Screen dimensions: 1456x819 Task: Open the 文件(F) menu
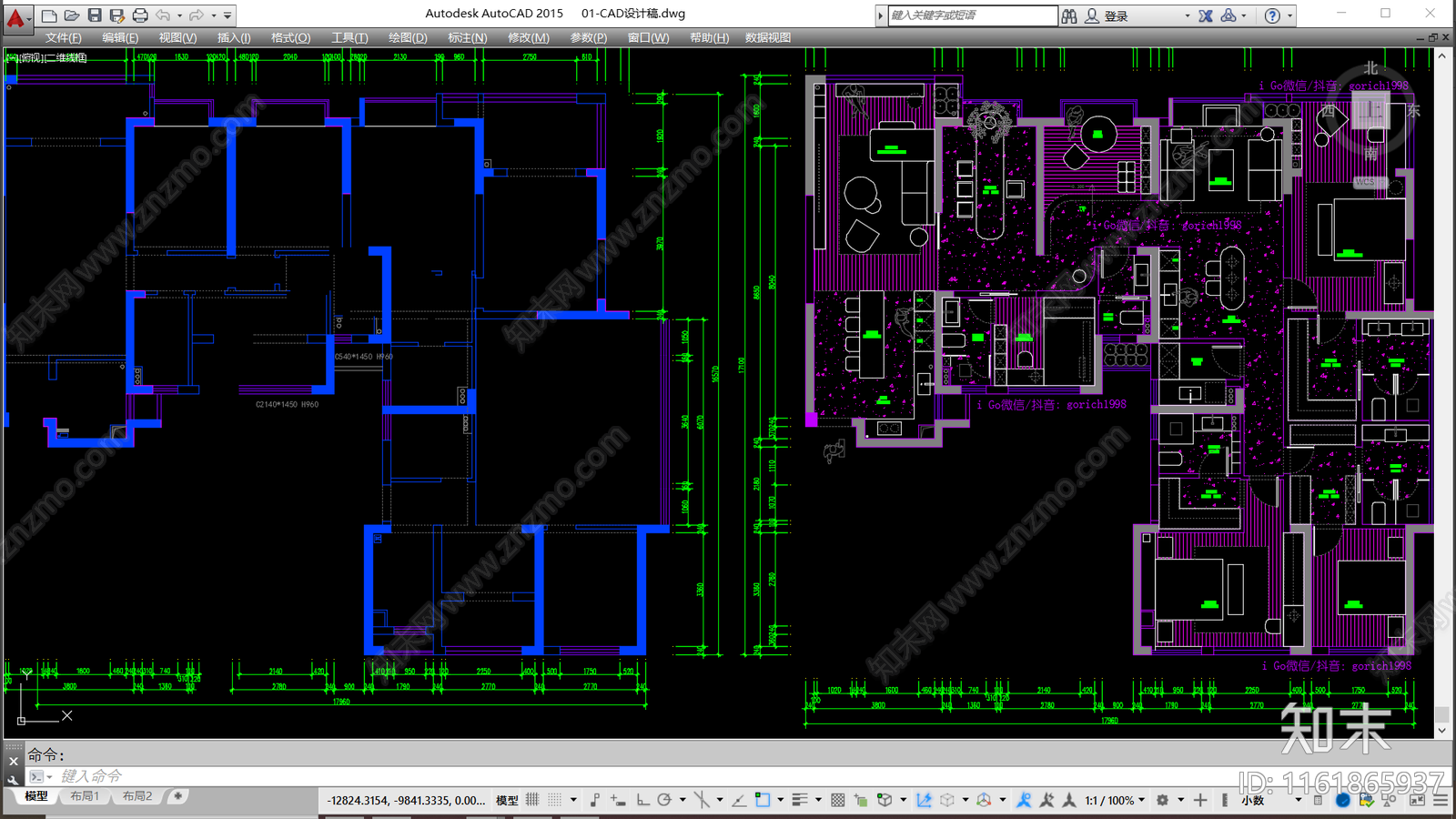click(63, 37)
